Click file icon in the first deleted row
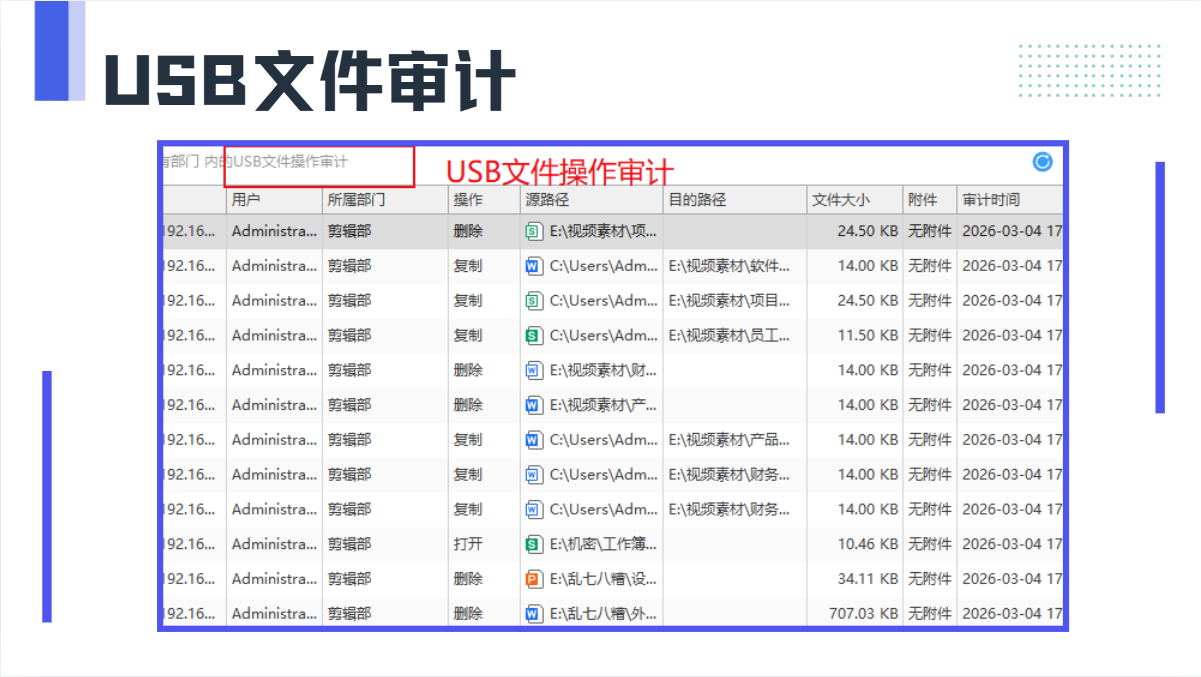1201x677 pixels. (534, 231)
